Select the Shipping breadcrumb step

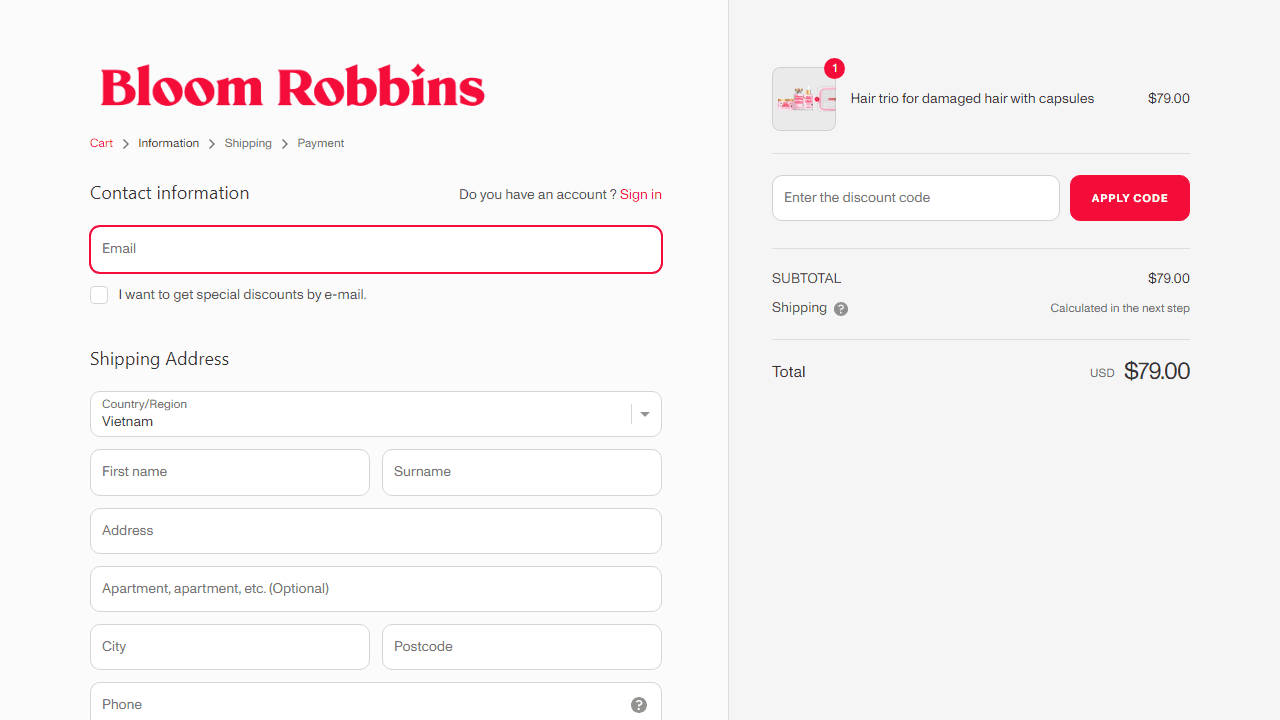point(248,143)
